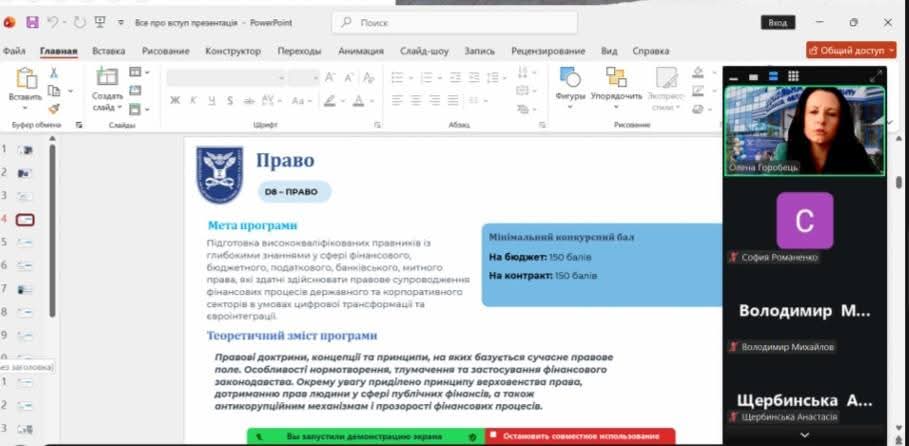909x446 pixels.
Task: Switch to gallery grid view in meeting panel
Action: 793,76
